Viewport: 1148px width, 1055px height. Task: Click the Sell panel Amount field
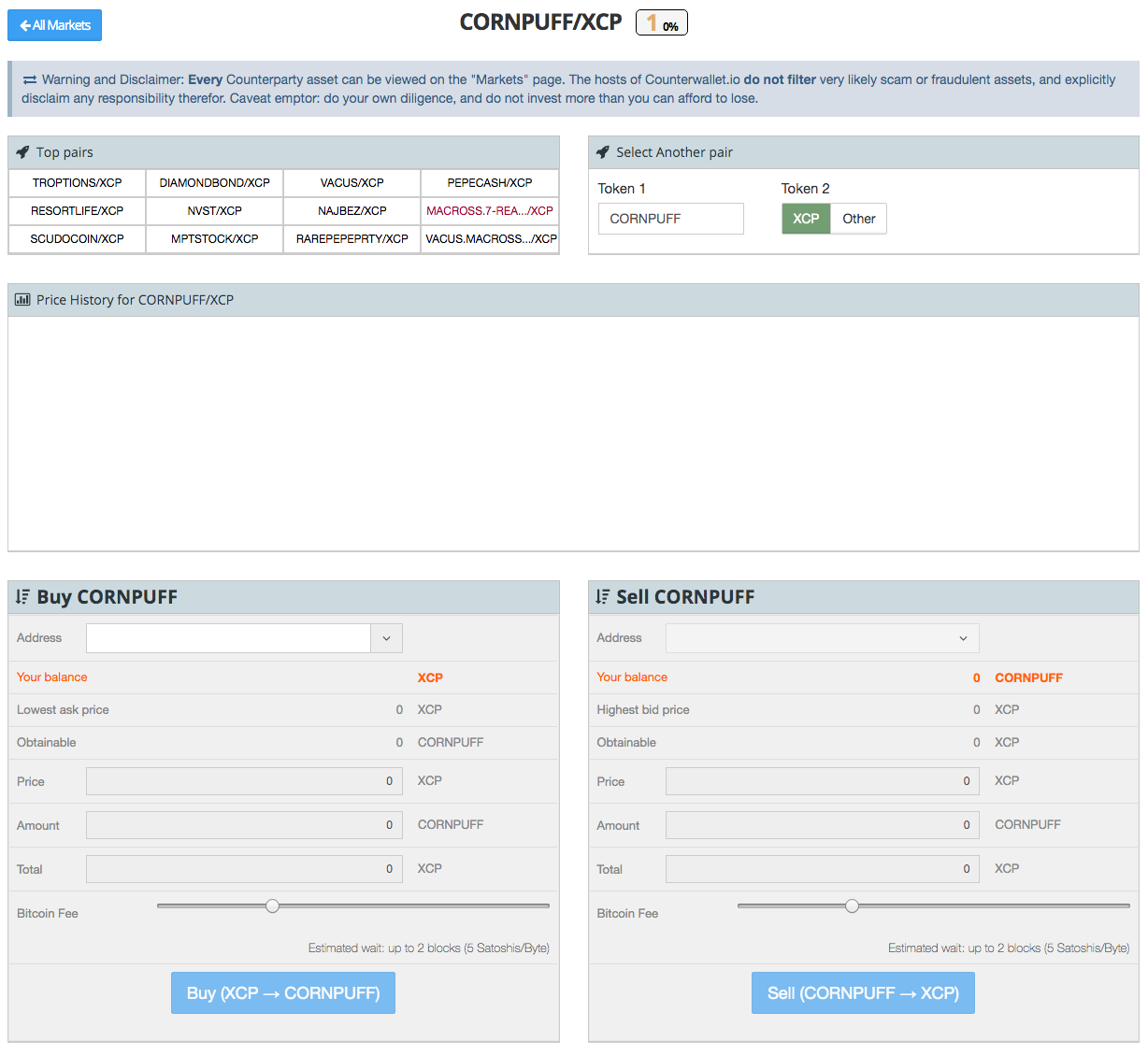tap(823, 825)
